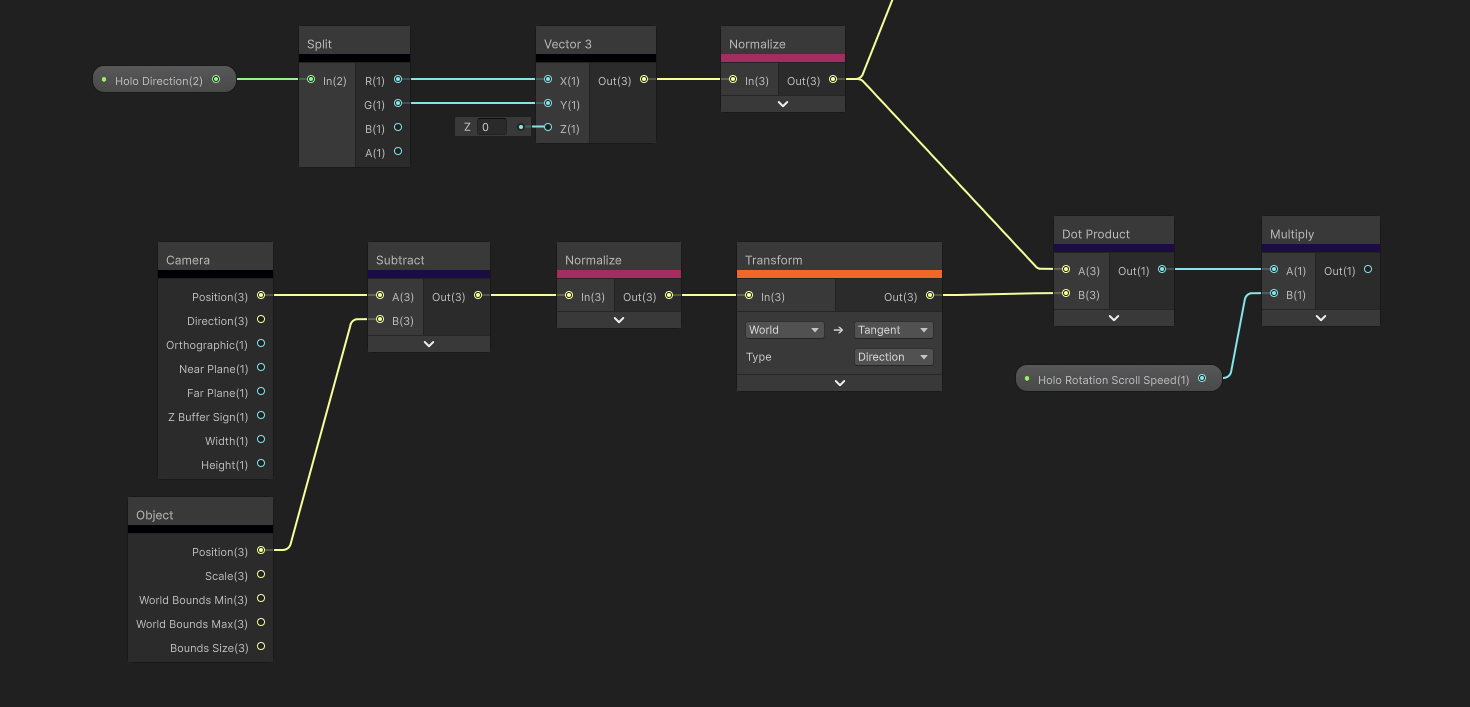Click the Direction(3) port on Camera node
The image size is (1470, 707).
coord(260,319)
